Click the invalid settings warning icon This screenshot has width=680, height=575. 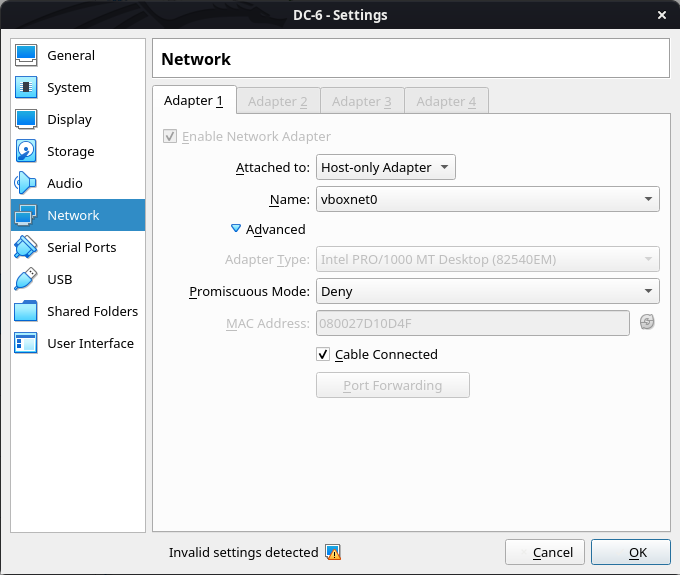tap(333, 552)
